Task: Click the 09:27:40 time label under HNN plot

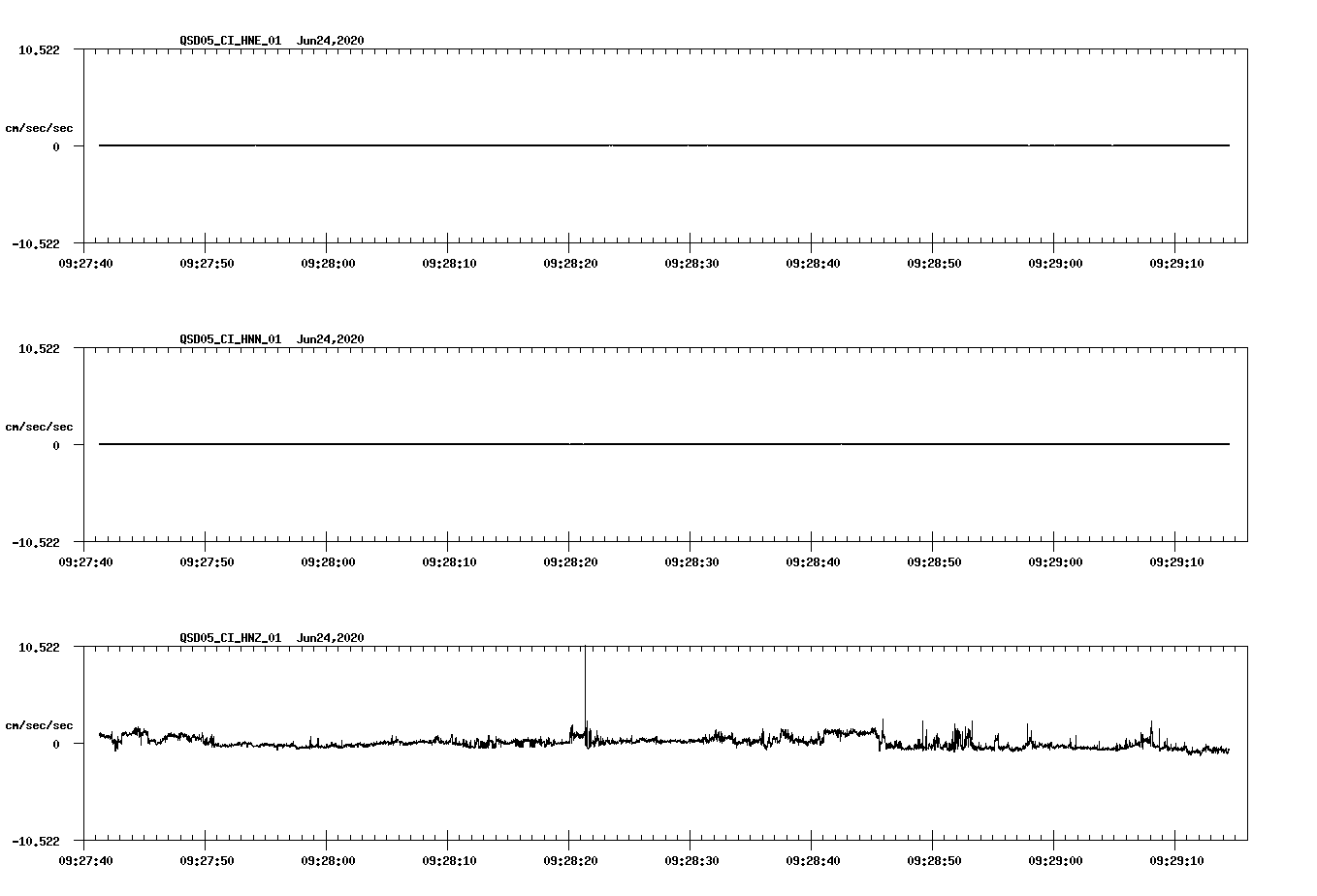Action: point(85,562)
